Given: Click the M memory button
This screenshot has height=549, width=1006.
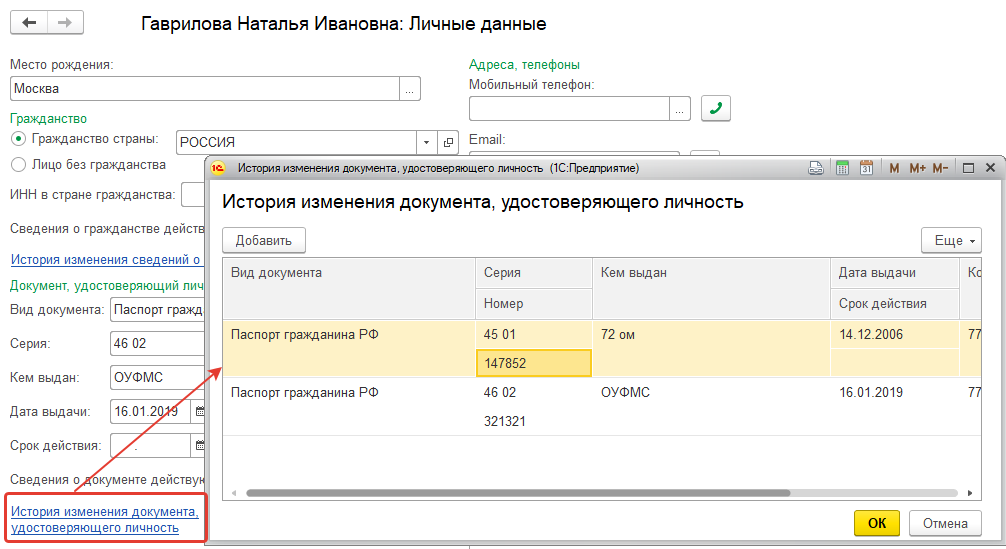Looking at the screenshot, I should [894, 168].
